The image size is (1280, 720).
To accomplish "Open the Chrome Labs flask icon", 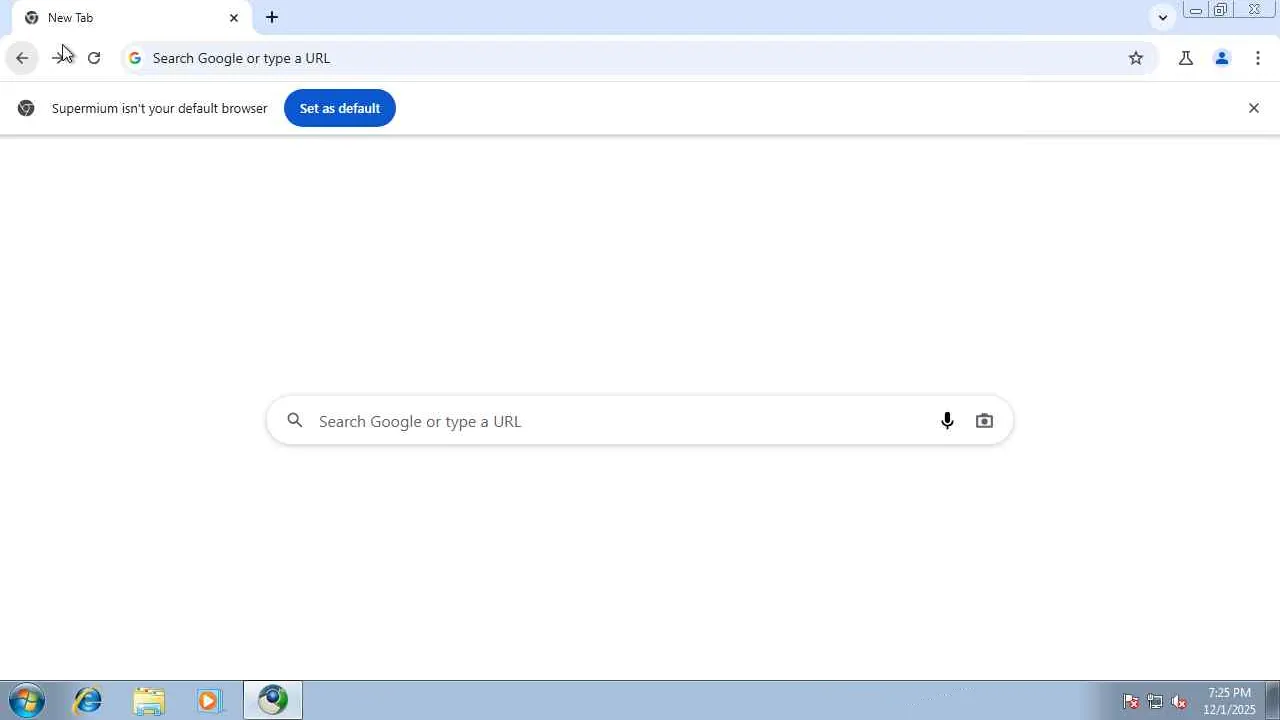I will point(1186,58).
